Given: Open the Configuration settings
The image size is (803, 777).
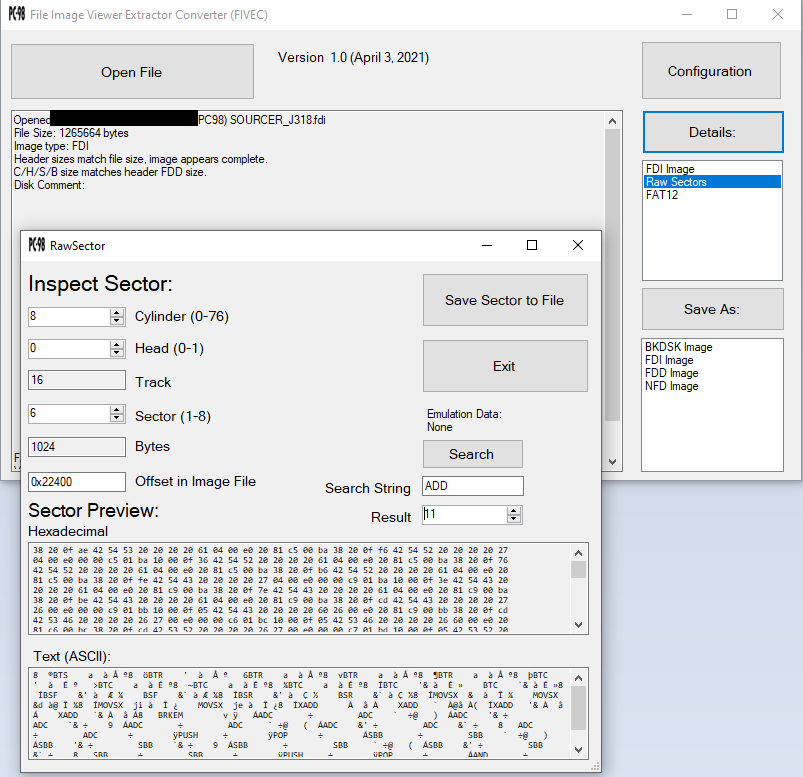Looking at the screenshot, I should [711, 71].
